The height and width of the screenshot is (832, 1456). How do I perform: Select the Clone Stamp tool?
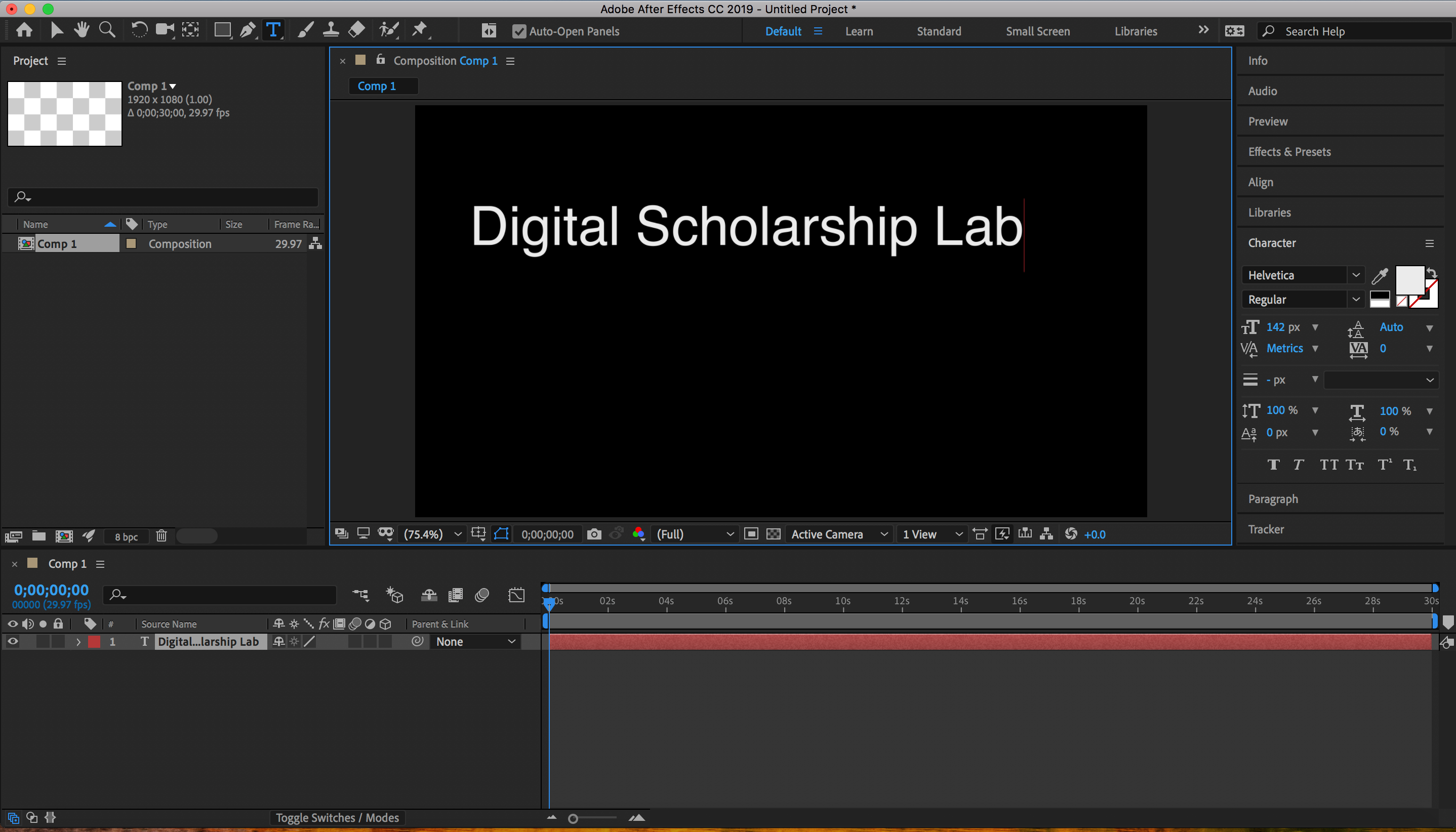click(331, 30)
